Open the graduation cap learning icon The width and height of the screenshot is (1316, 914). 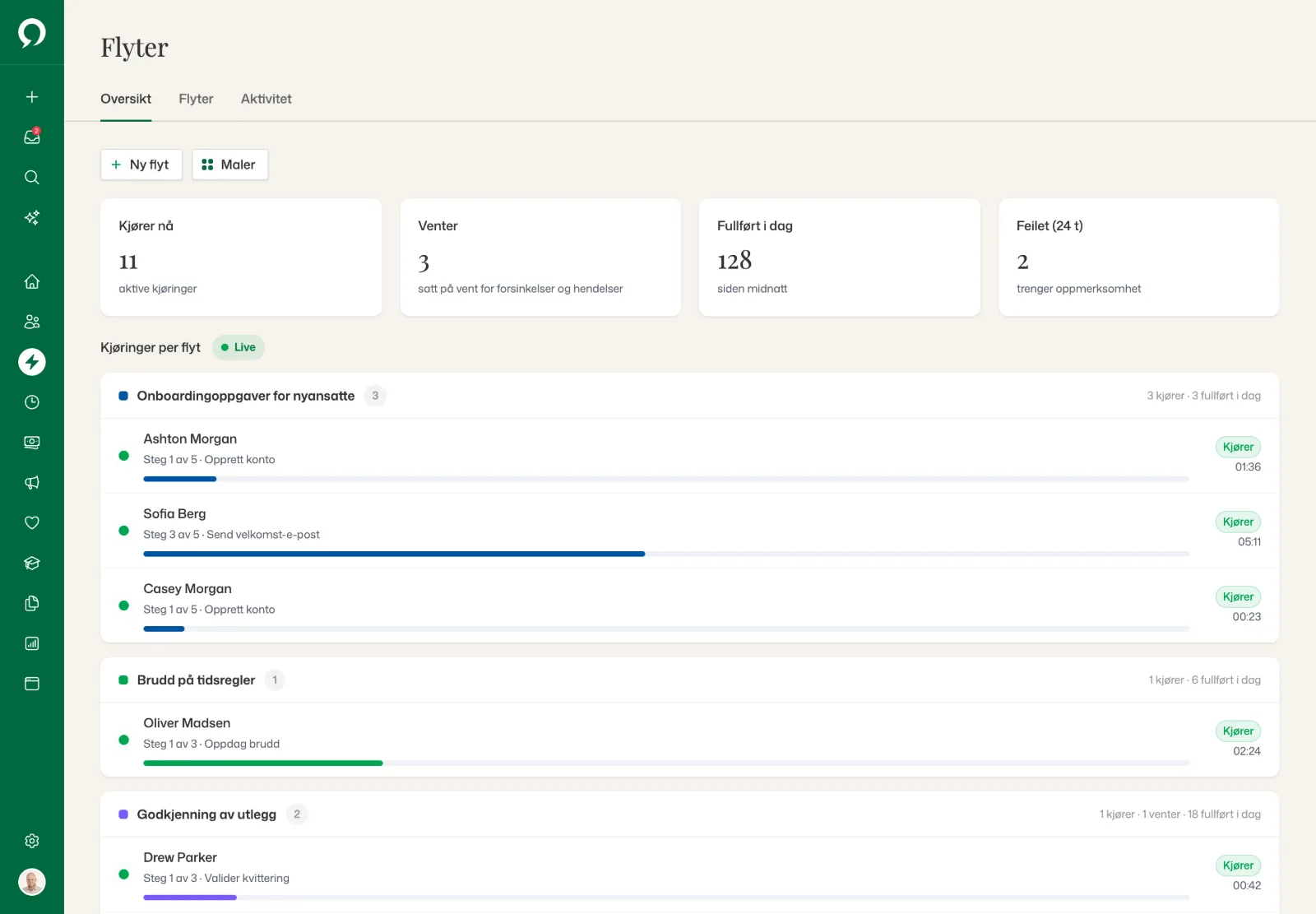(32, 563)
